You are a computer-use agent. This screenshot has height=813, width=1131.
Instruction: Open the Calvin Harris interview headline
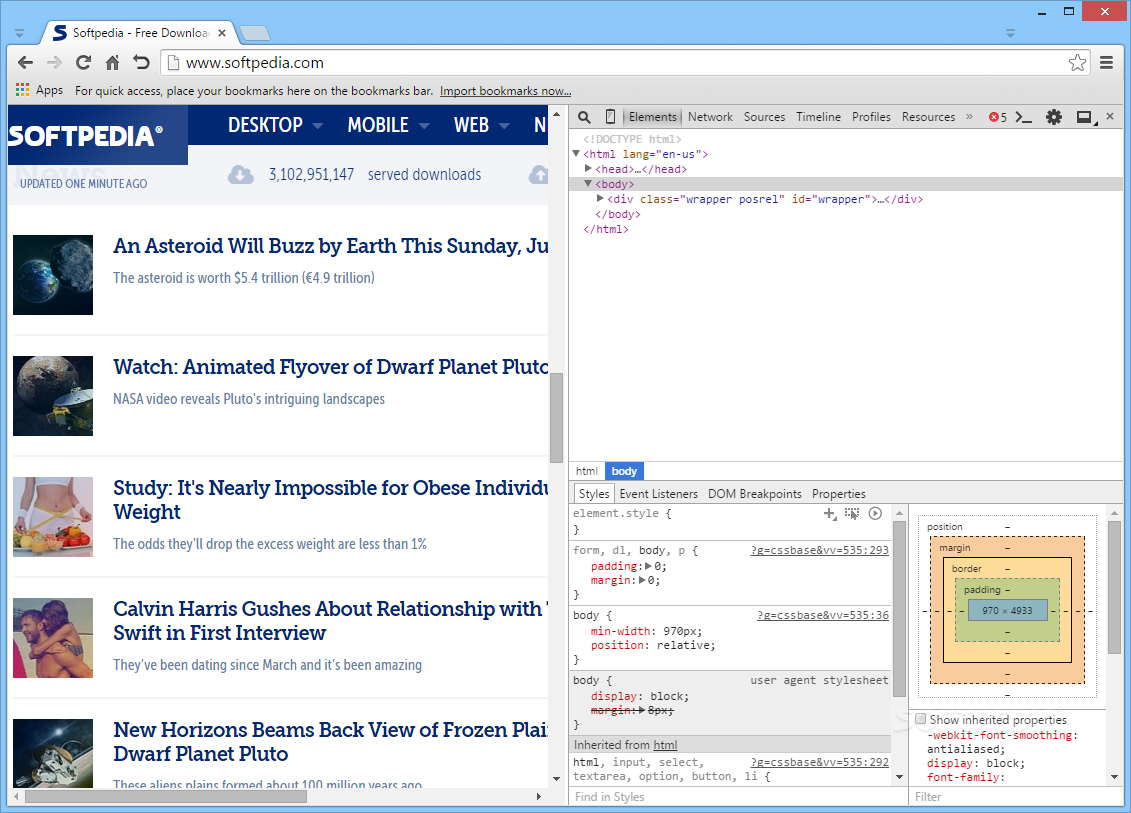point(330,620)
